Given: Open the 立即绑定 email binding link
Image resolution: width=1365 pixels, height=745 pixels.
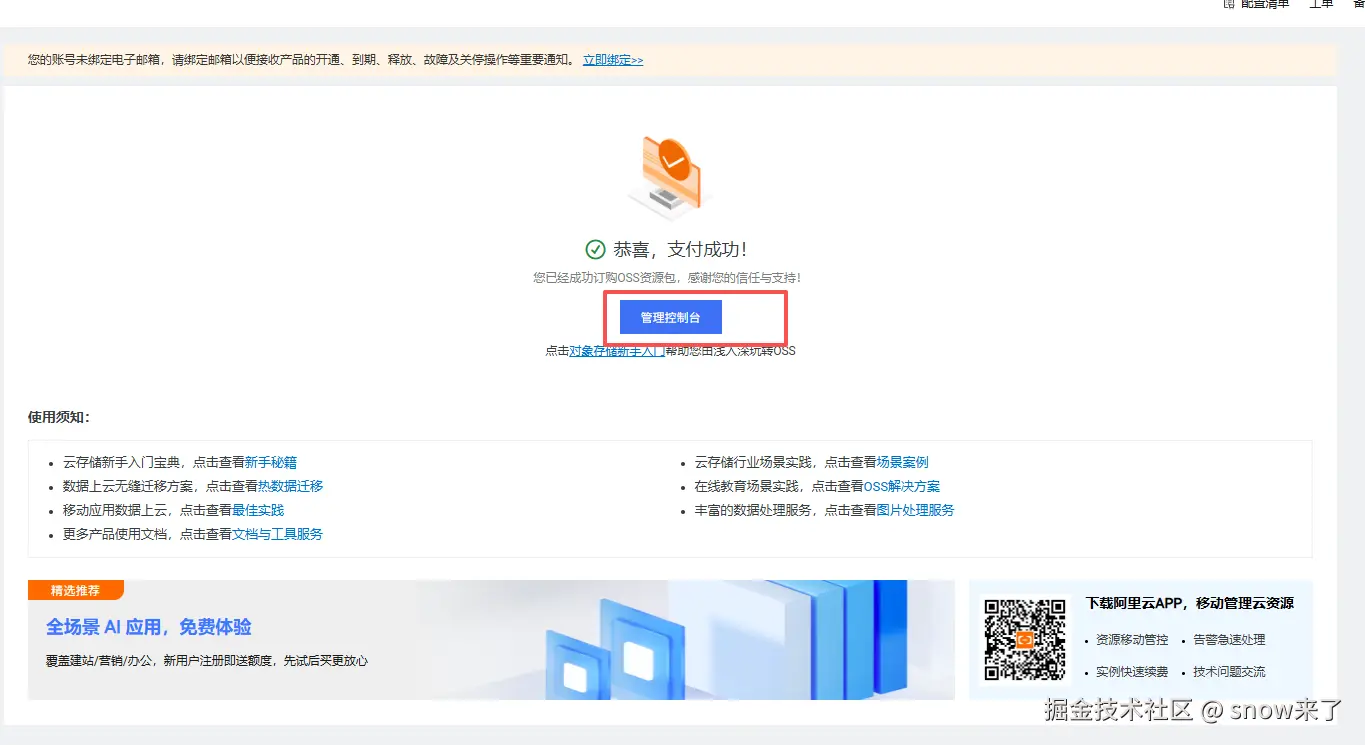Looking at the screenshot, I should [613, 60].
